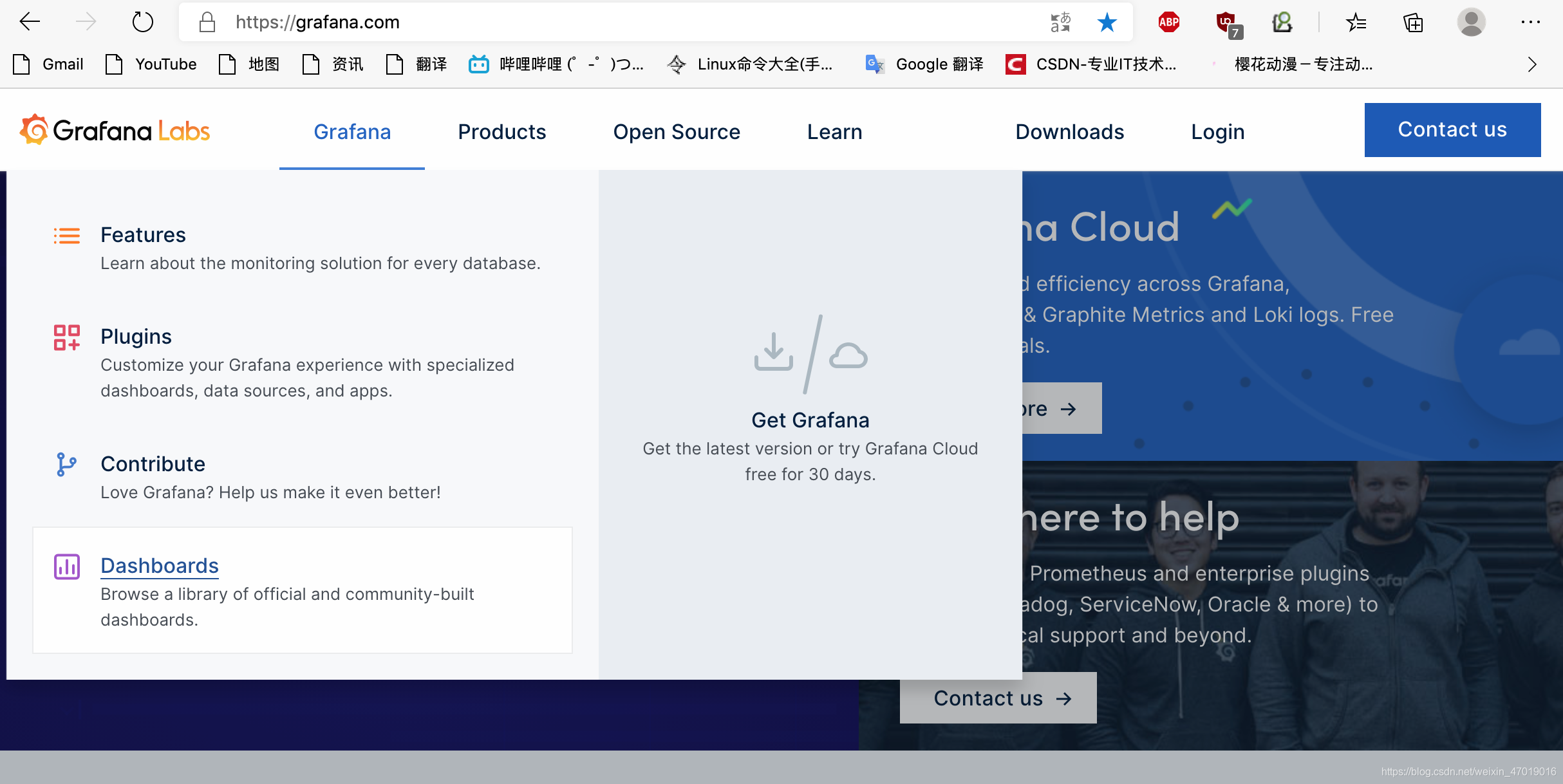Go to the Downloads page
The image size is (1563, 784).
click(x=1069, y=131)
